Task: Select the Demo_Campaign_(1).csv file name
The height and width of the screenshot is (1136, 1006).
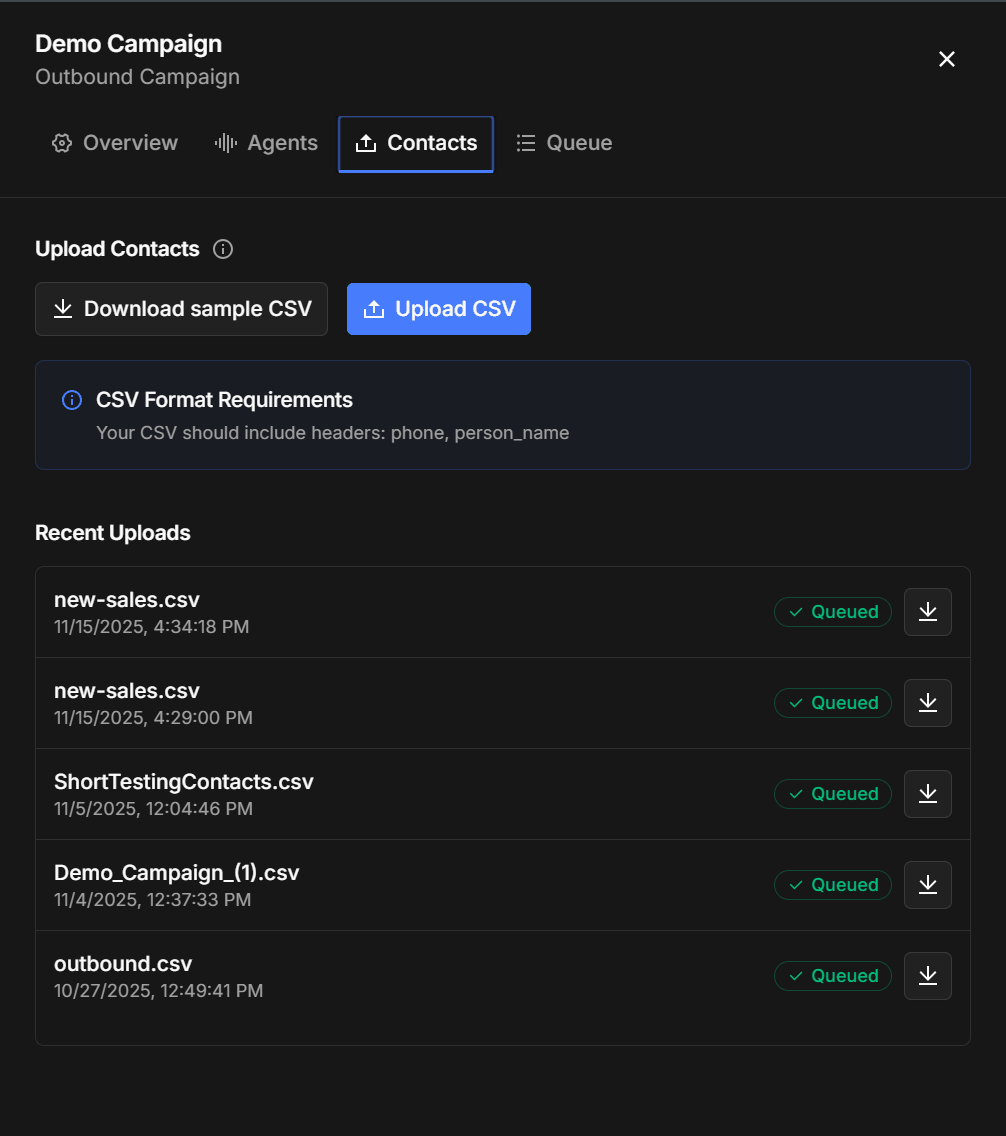Action: pyautogui.click(x=177, y=873)
